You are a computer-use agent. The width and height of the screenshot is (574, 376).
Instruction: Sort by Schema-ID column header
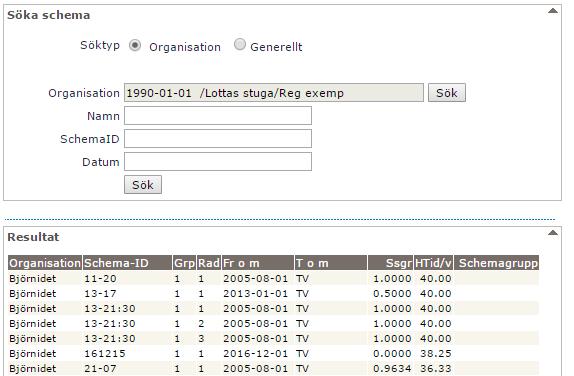tap(127, 263)
